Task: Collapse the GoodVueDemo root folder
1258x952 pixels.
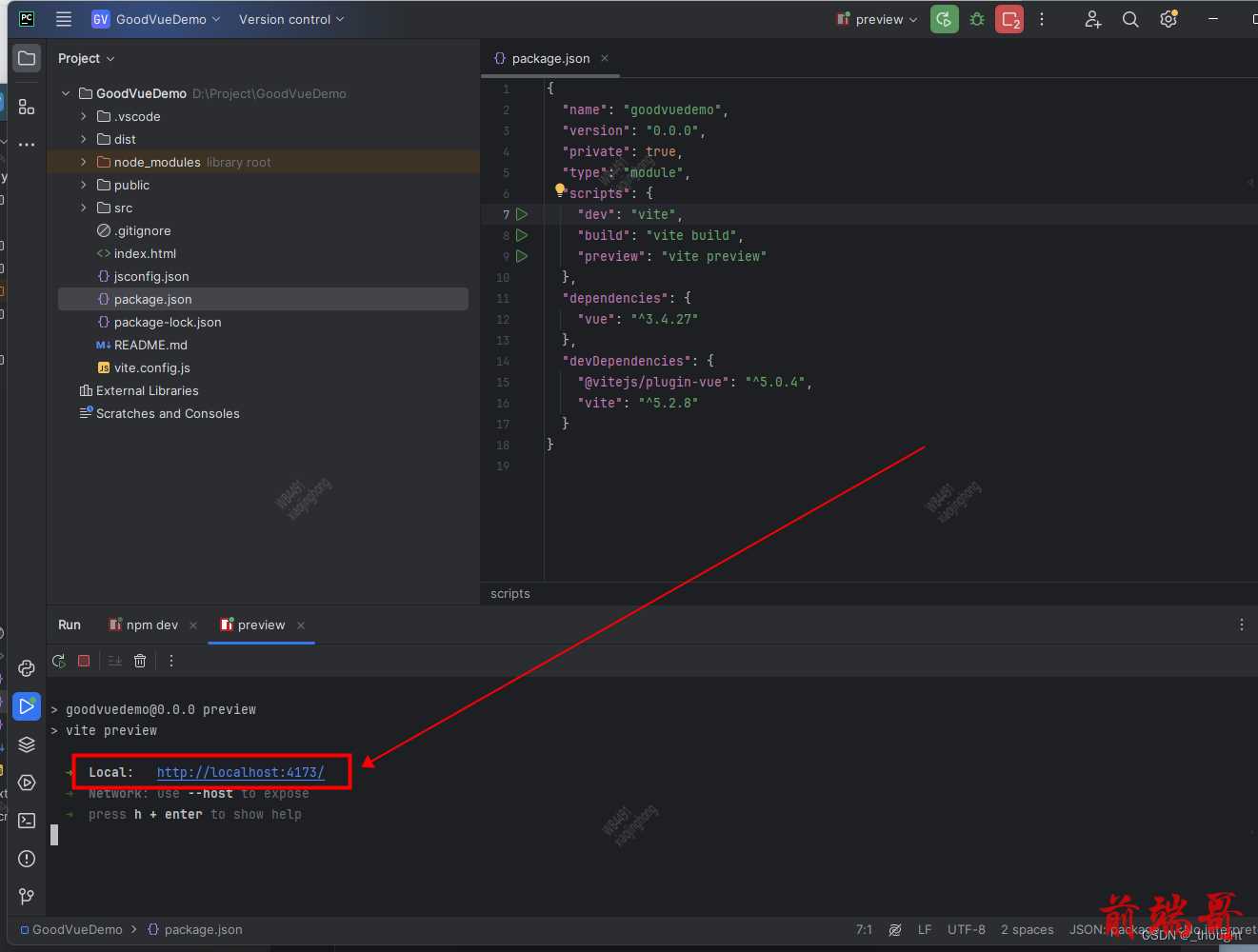Action: (66, 93)
